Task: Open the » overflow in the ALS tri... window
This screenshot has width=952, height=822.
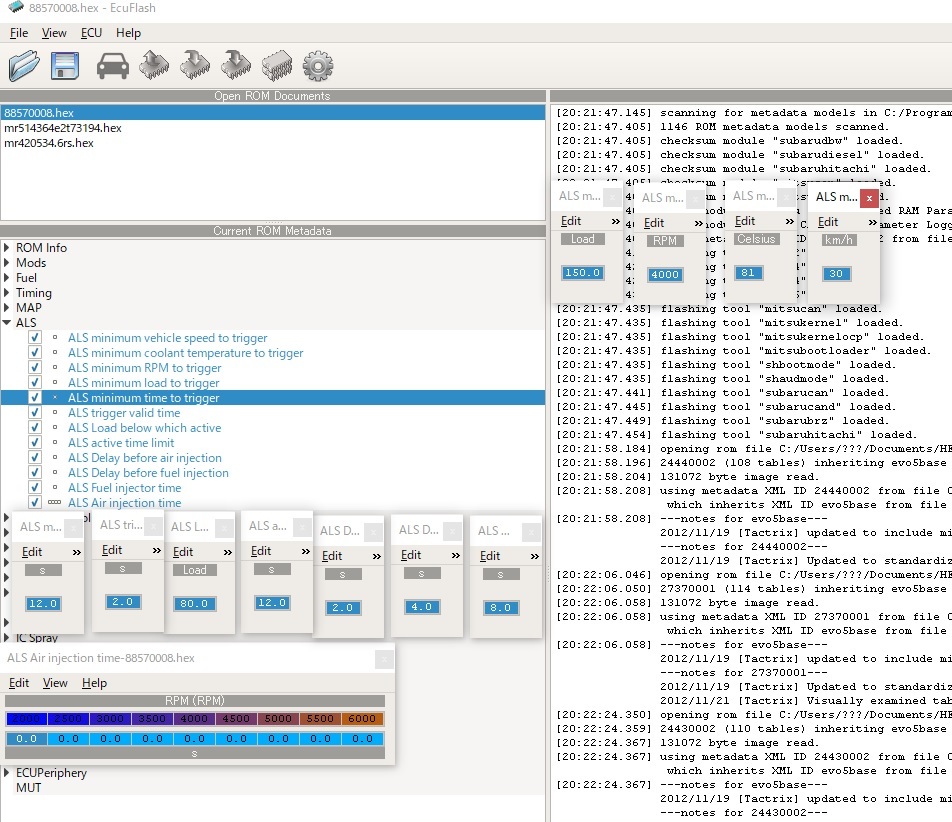Action: (157, 551)
